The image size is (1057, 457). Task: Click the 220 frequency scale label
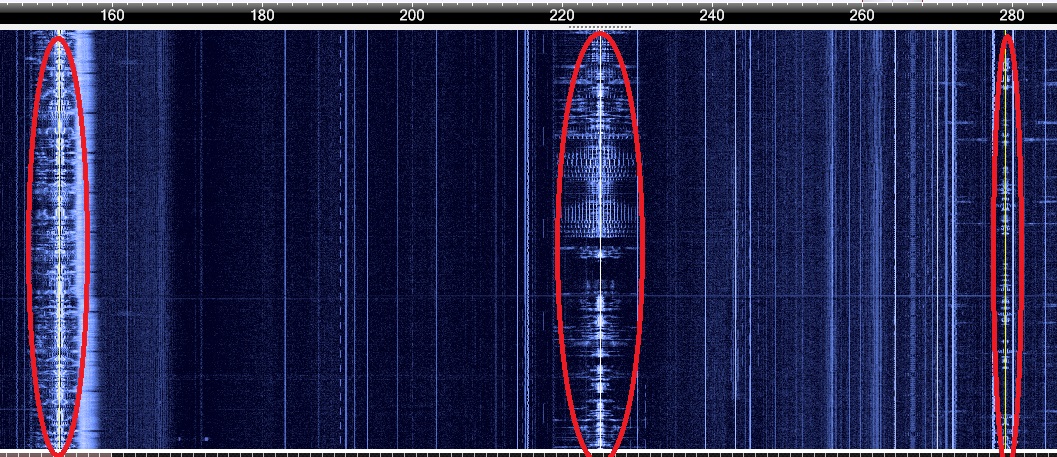pos(562,16)
